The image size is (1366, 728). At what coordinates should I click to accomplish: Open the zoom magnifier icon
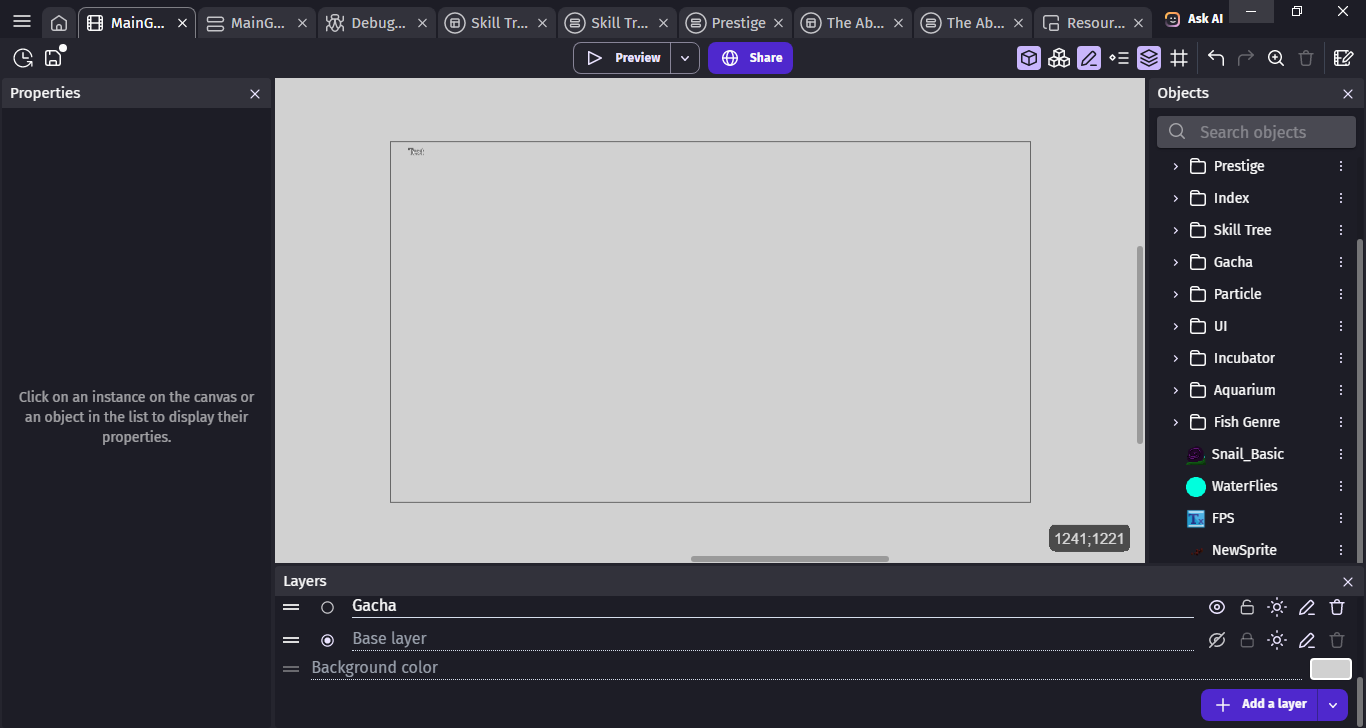pos(1276,58)
